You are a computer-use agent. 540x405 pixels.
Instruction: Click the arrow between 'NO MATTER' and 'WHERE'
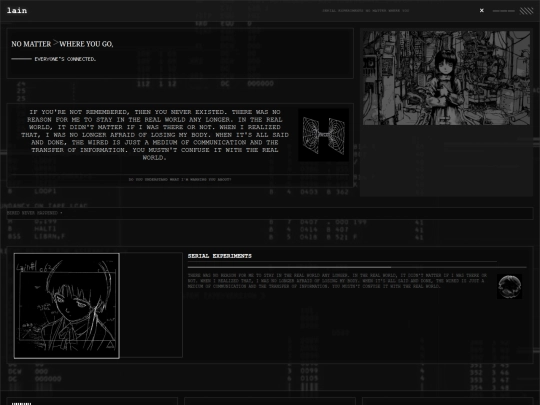point(55,43)
